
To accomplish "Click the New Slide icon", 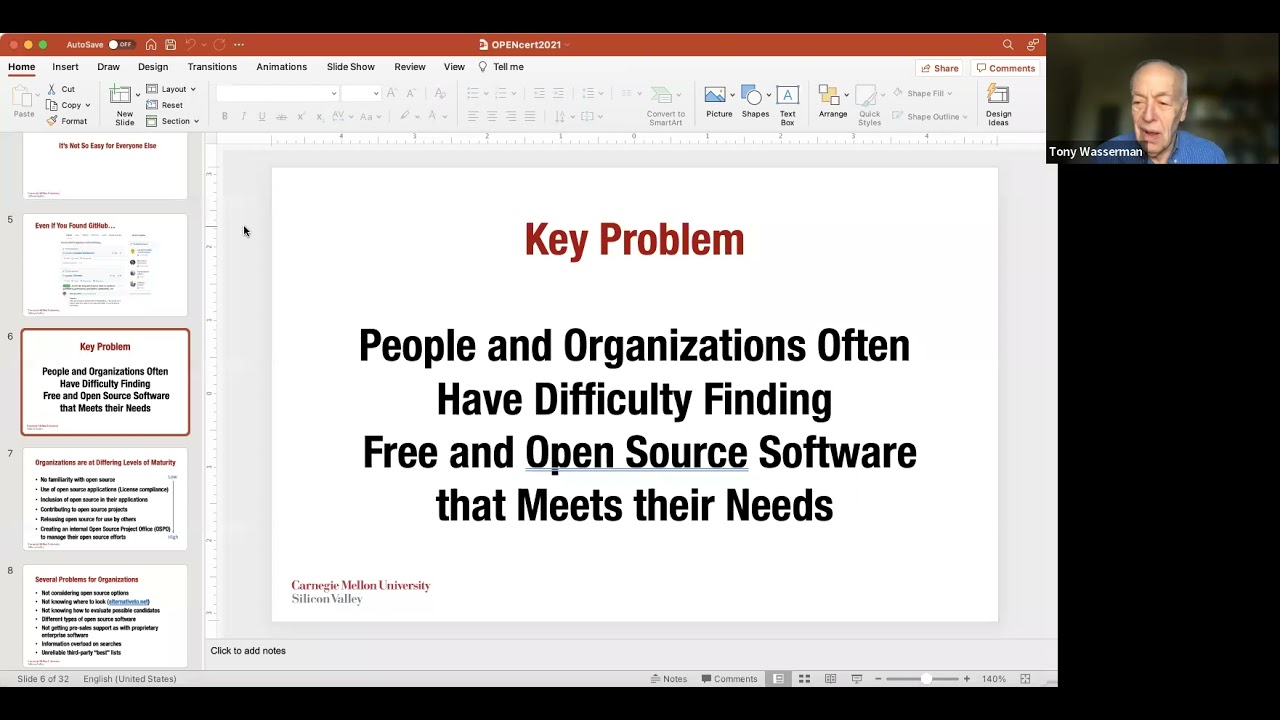I will (121, 95).
